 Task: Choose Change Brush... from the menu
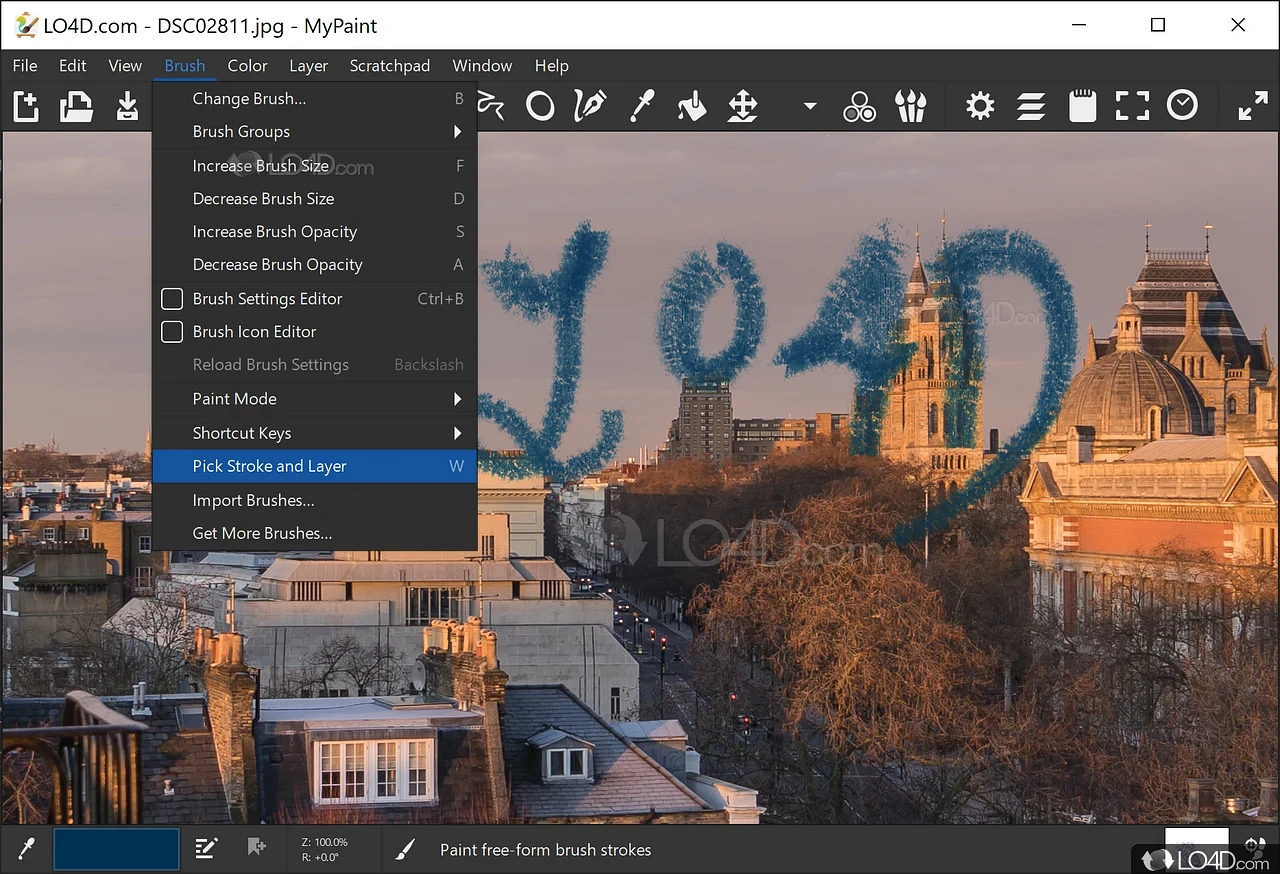click(x=314, y=98)
